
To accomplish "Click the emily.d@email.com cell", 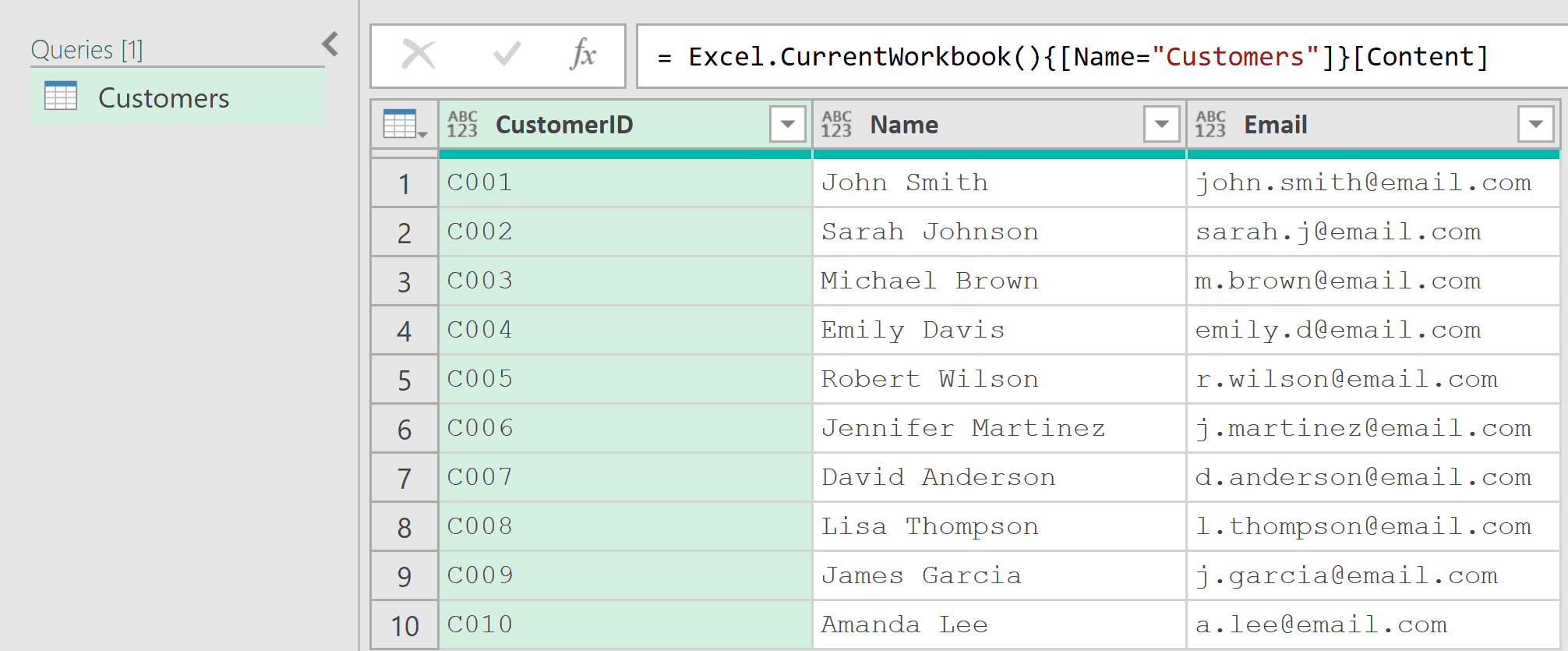I will point(1373,331).
